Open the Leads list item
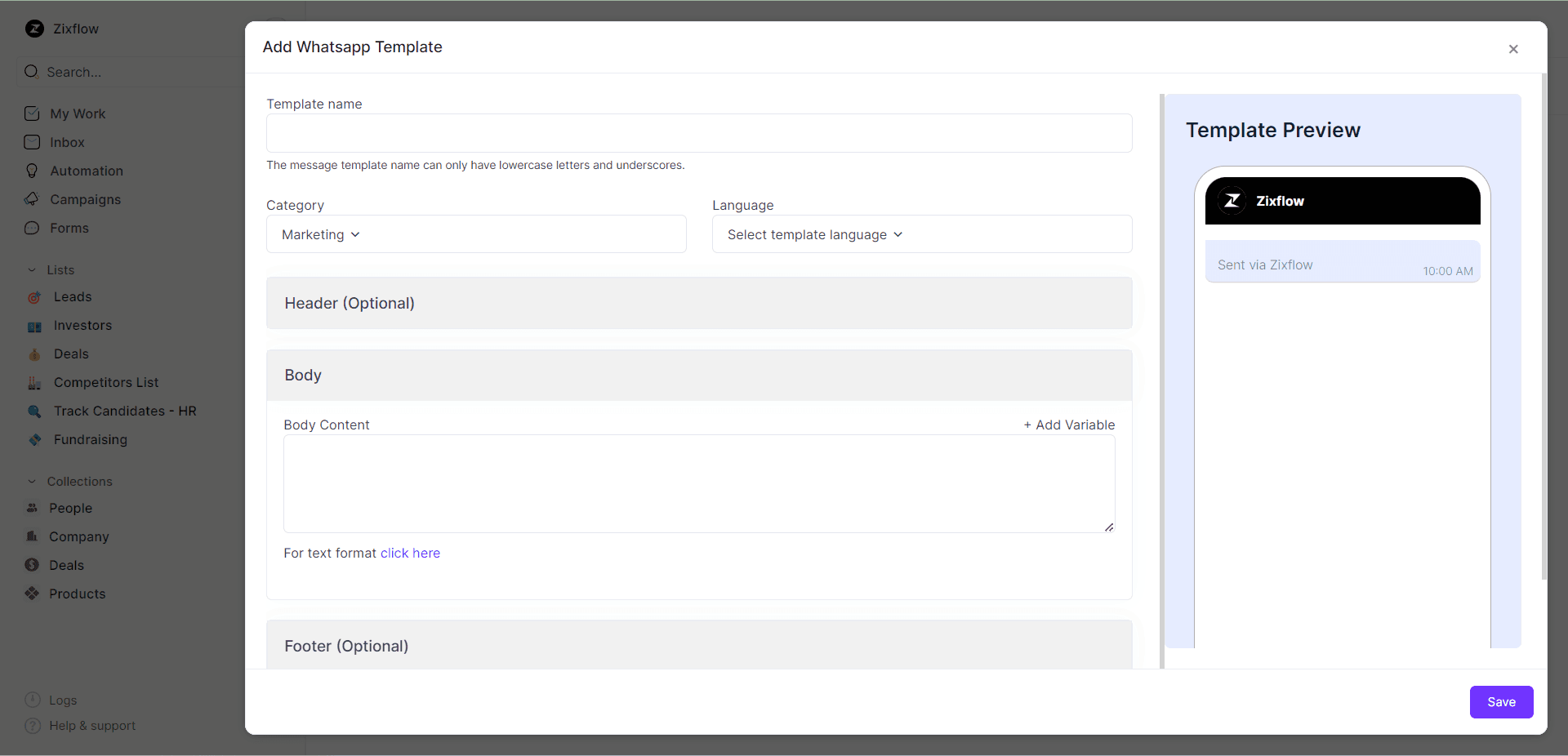 (x=73, y=297)
